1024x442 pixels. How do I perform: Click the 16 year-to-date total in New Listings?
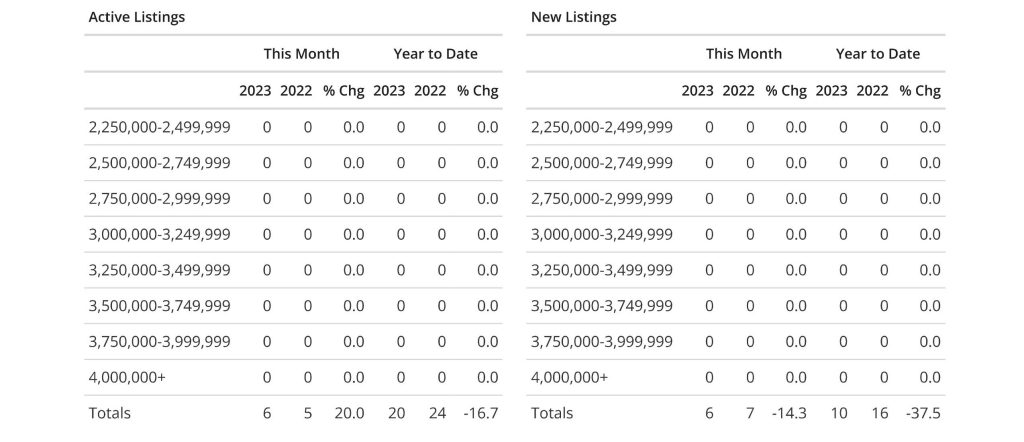point(877,413)
